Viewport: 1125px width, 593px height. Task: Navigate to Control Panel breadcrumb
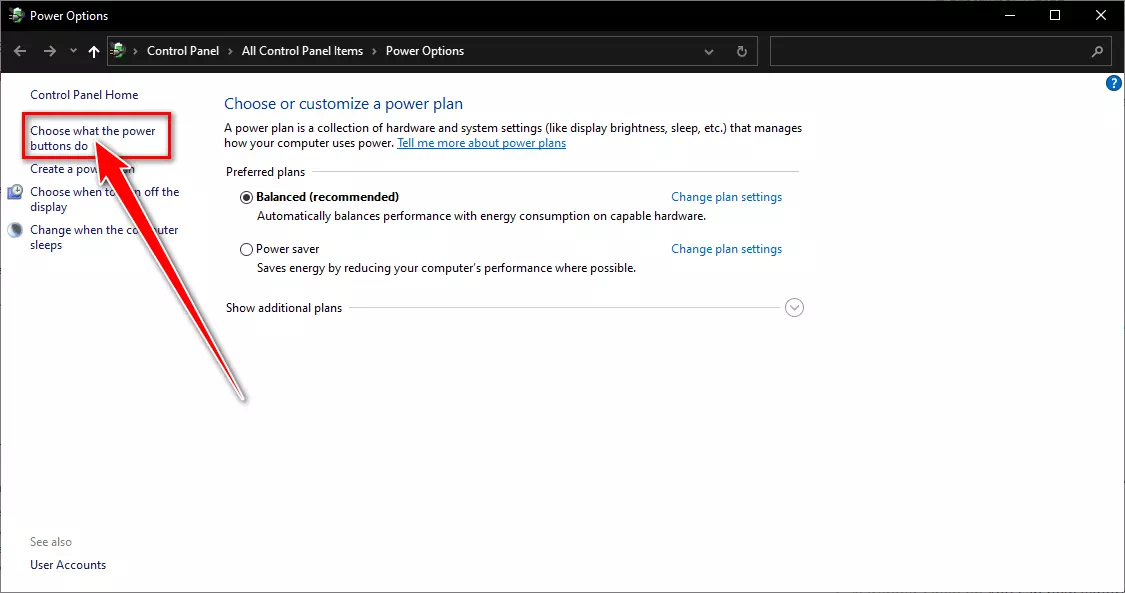click(181, 51)
